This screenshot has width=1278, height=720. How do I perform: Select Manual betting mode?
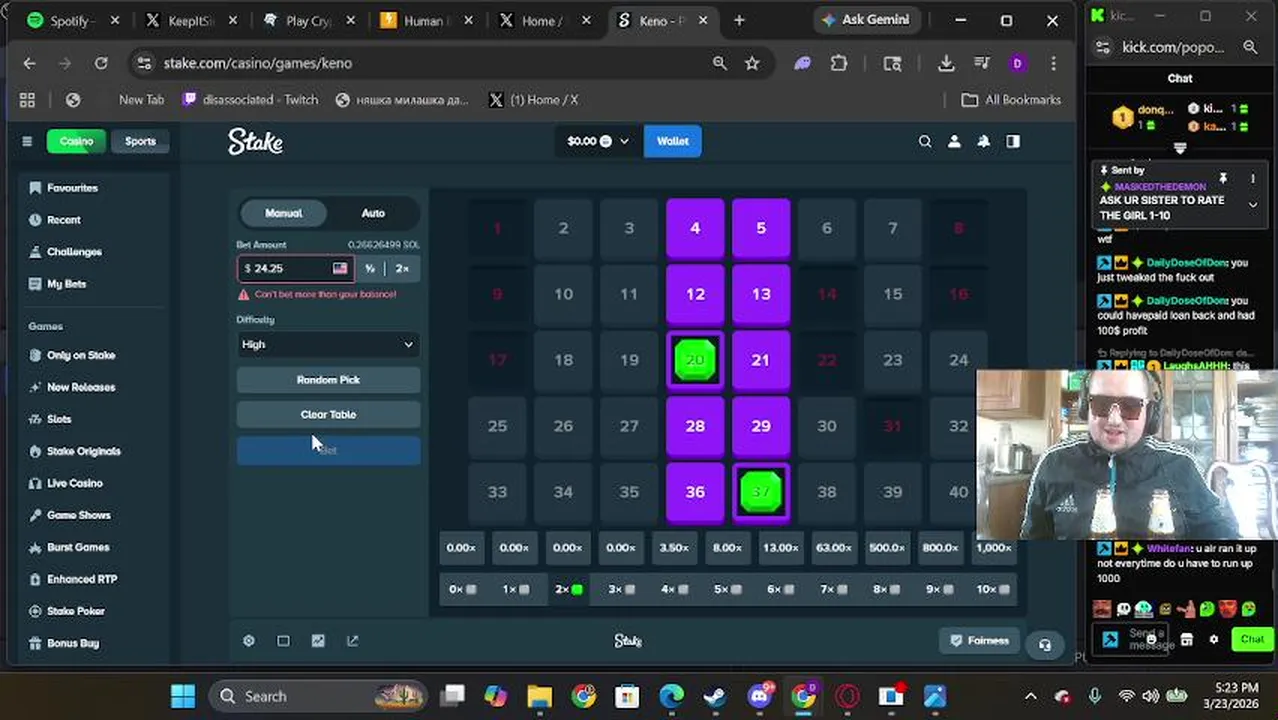[x=283, y=213]
